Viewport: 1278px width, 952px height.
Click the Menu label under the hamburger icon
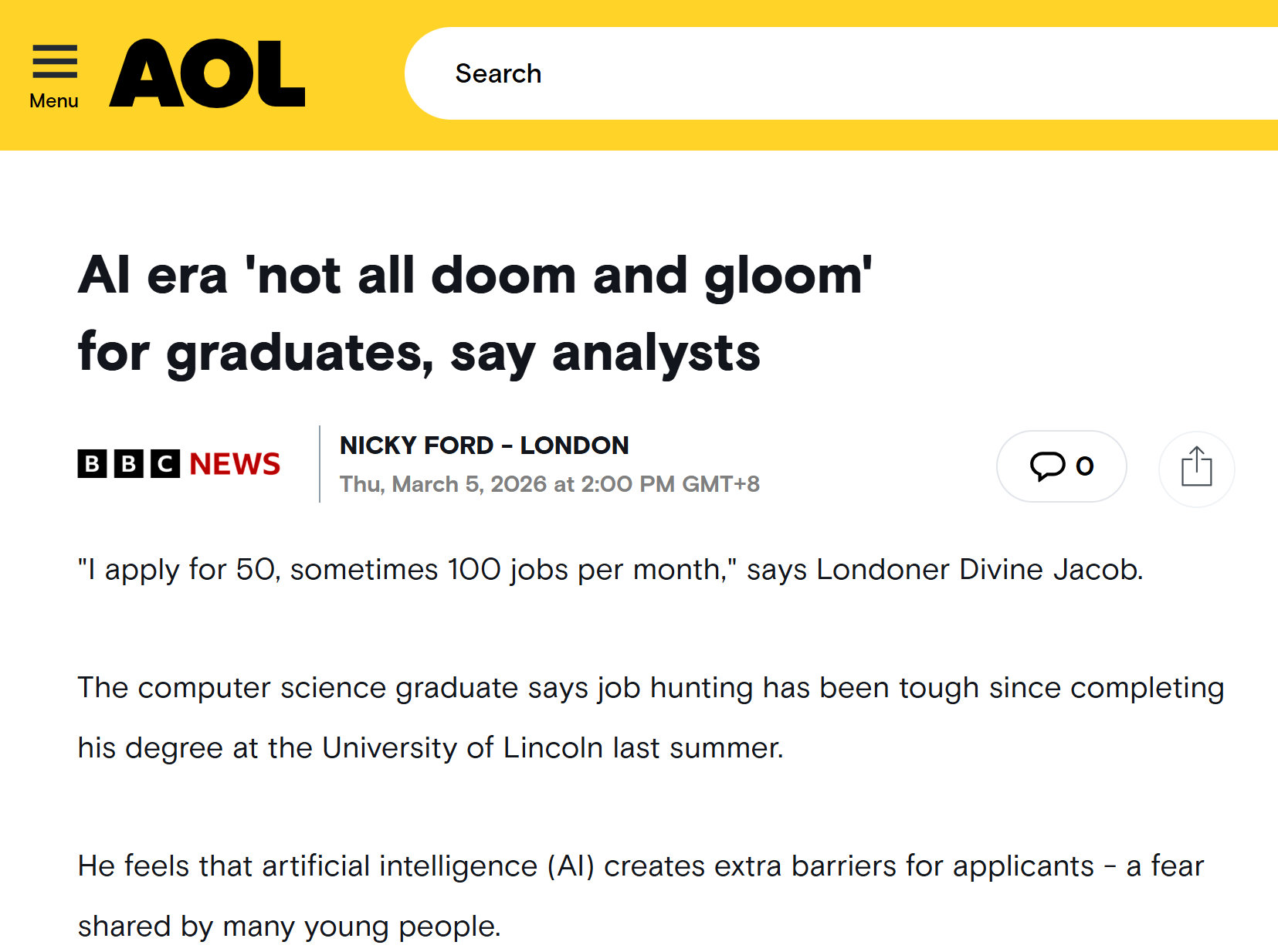[x=54, y=101]
